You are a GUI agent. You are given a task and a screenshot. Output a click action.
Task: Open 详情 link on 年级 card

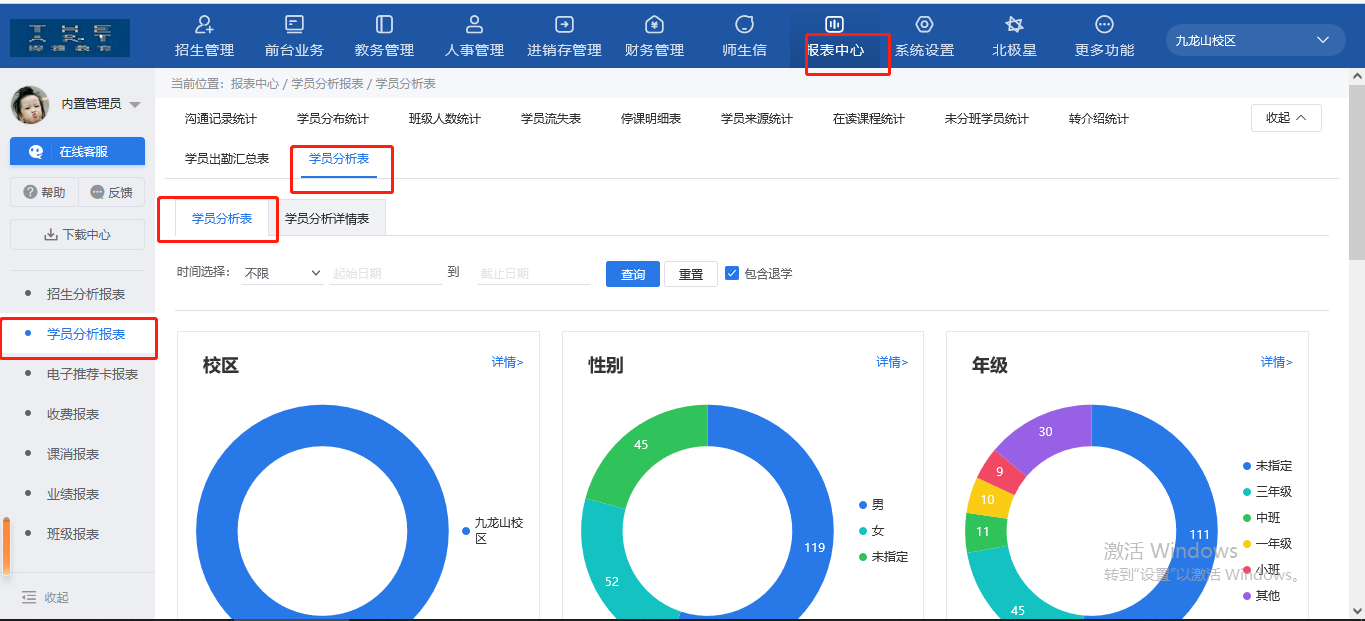[1276, 362]
